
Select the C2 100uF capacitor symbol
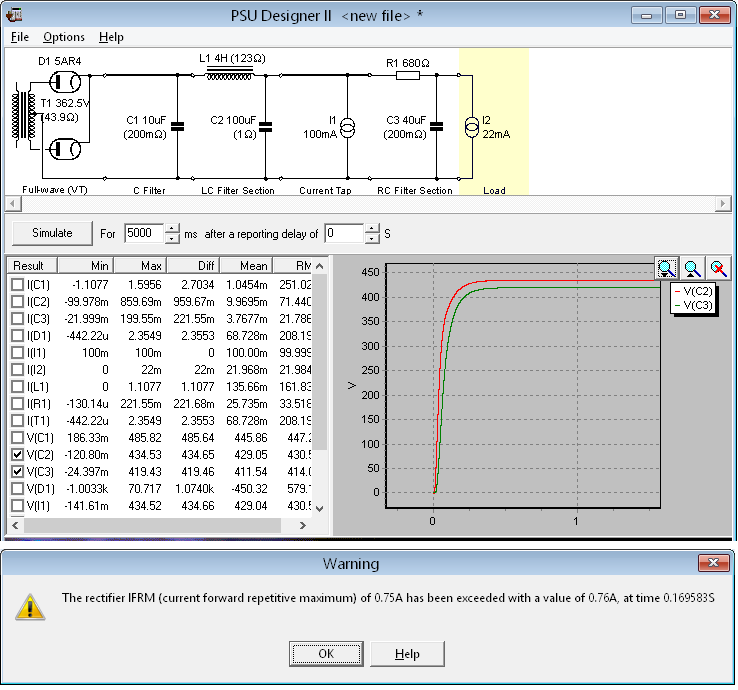(x=265, y=127)
